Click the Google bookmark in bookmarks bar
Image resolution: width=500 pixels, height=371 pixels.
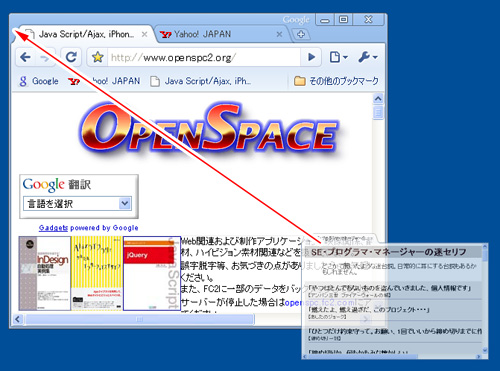pyautogui.click(x=39, y=81)
